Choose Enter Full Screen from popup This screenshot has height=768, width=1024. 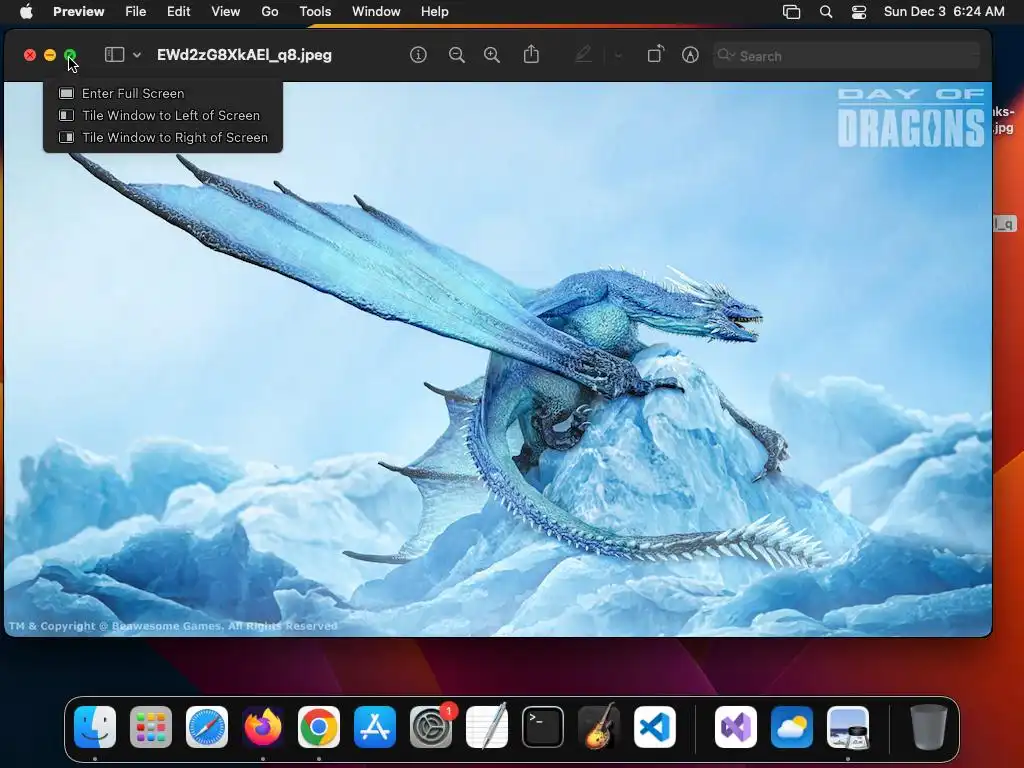click(x=163, y=93)
